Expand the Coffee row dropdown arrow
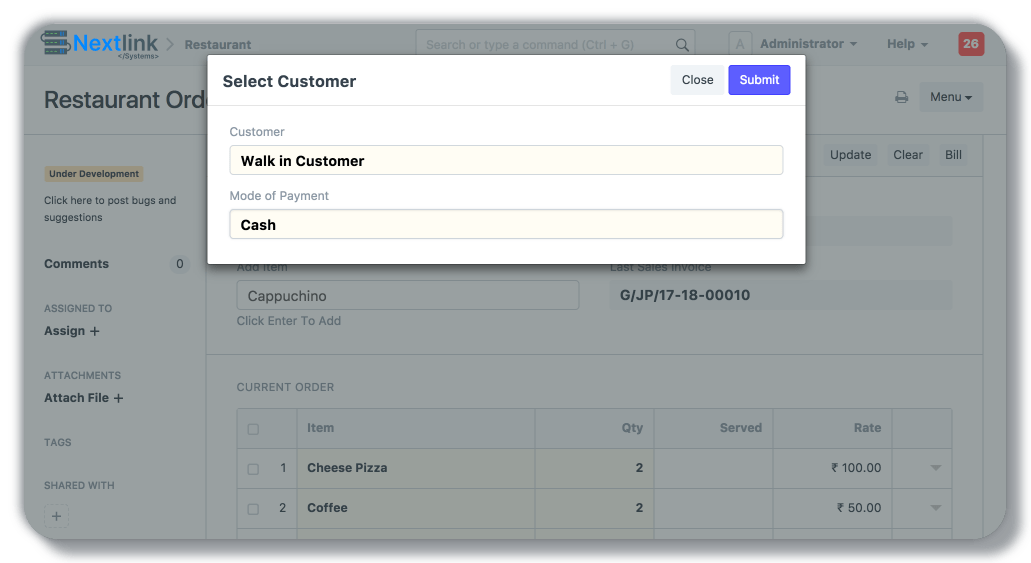Image resolution: width=1031 pixels, height=563 pixels. 936,508
